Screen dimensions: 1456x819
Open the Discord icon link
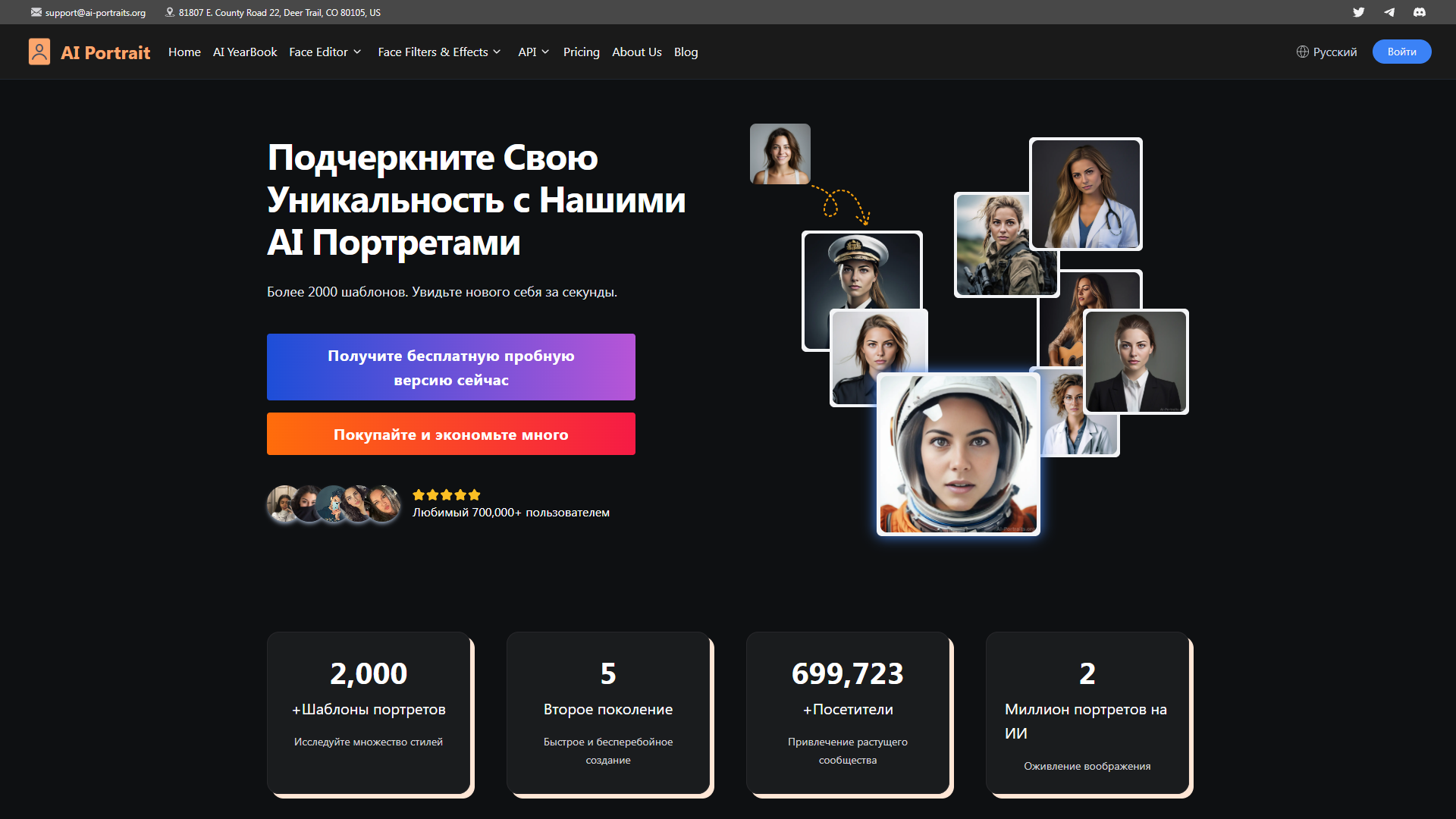pyautogui.click(x=1419, y=12)
